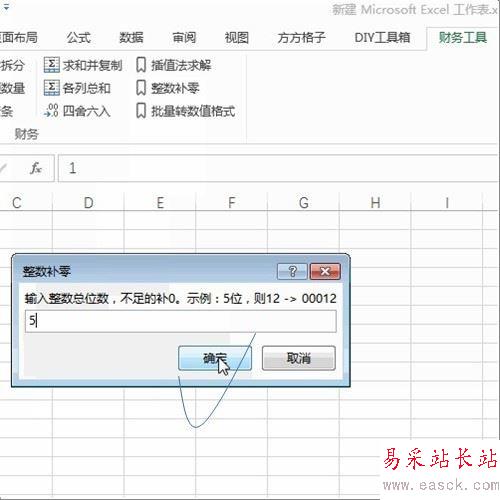Screen dimensions: 500x500
Task: Select column F header
Action: click(232, 202)
